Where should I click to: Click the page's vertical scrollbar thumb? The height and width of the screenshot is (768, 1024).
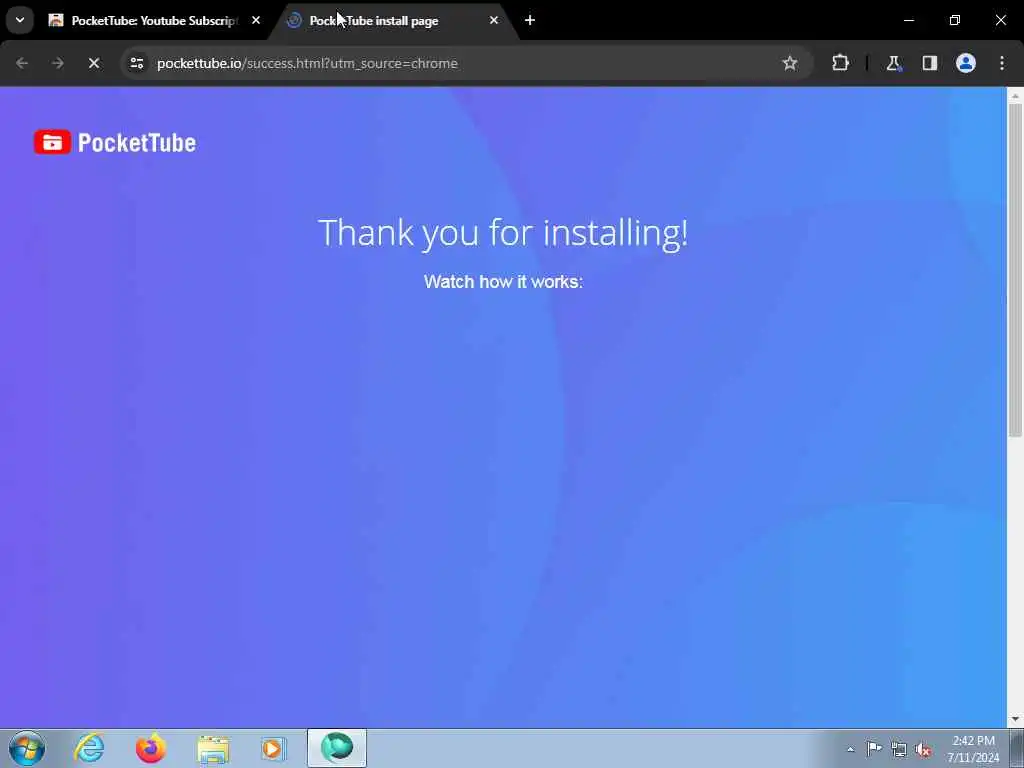tap(1015, 270)
